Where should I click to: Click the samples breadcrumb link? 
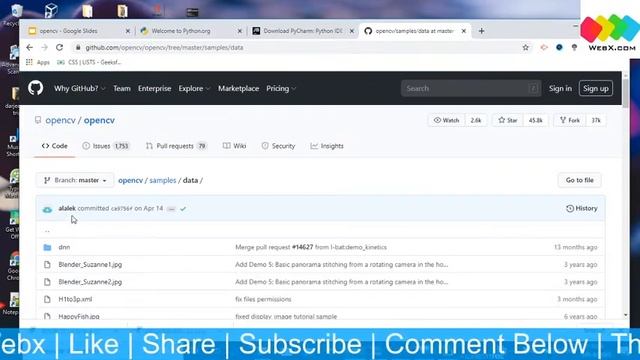[x=162, y=180]
